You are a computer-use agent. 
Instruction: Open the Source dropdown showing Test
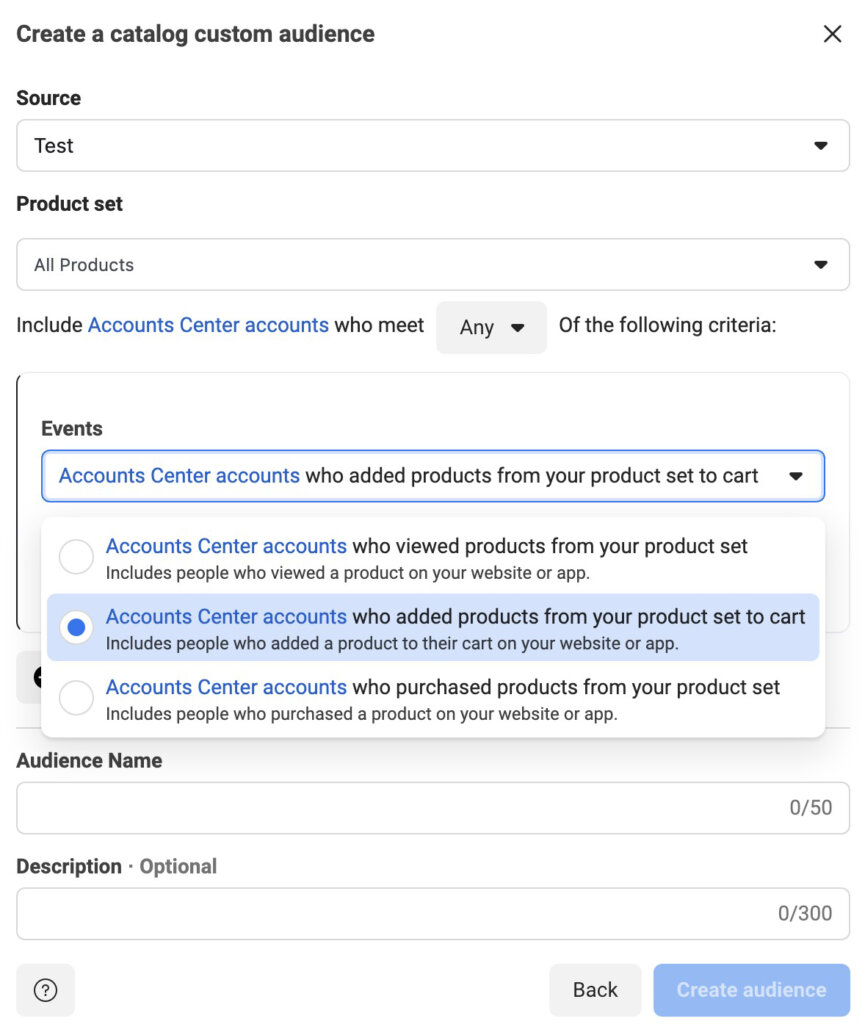coord(432,145)
